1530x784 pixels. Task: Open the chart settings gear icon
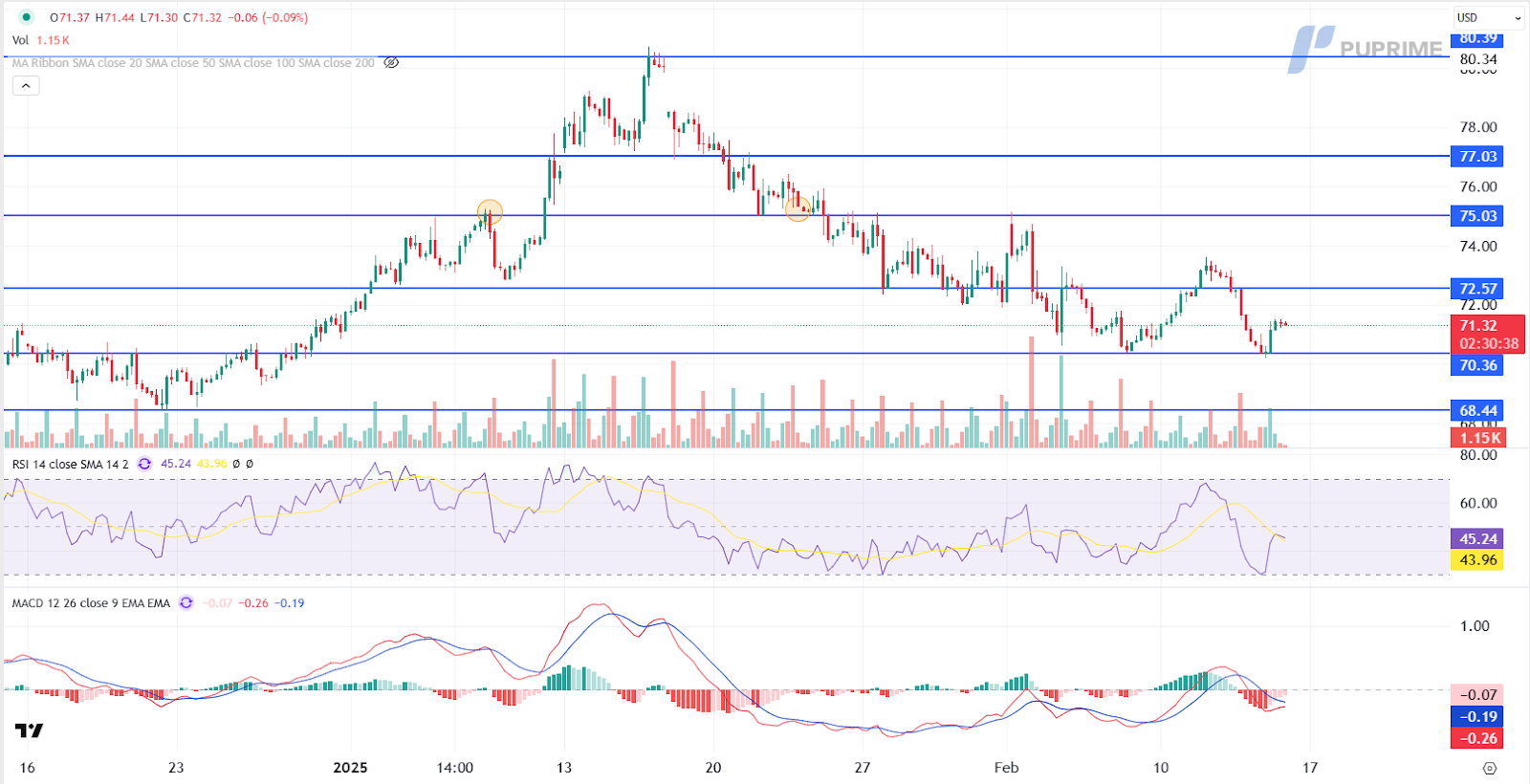click(x=1489, y=768)
